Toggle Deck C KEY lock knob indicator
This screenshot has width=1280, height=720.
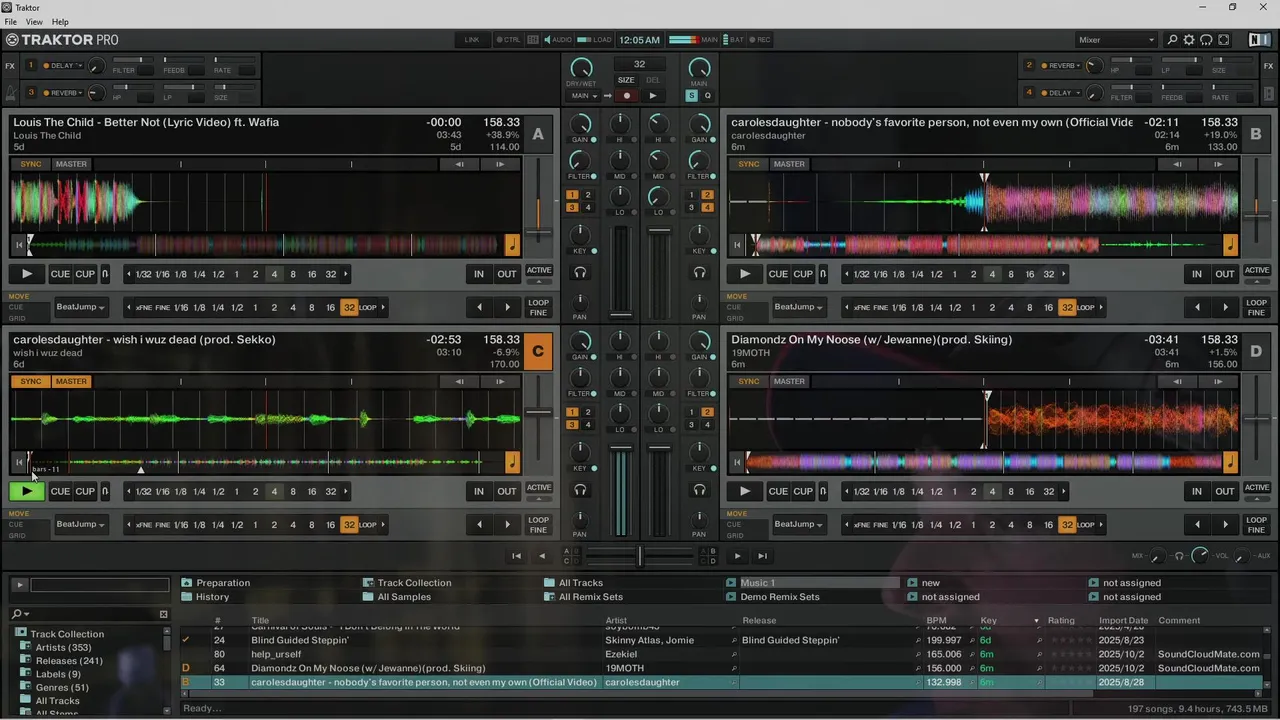click(593, 468)
